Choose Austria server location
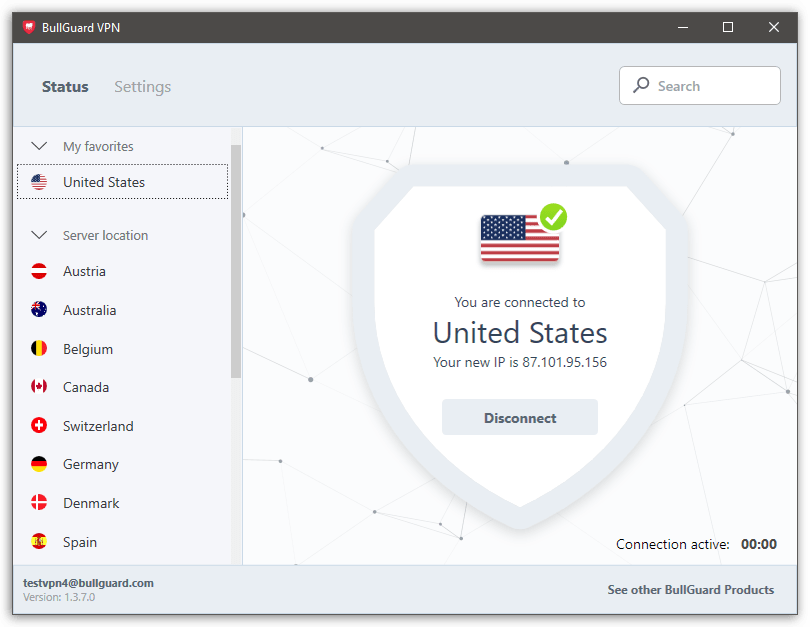 122,271
